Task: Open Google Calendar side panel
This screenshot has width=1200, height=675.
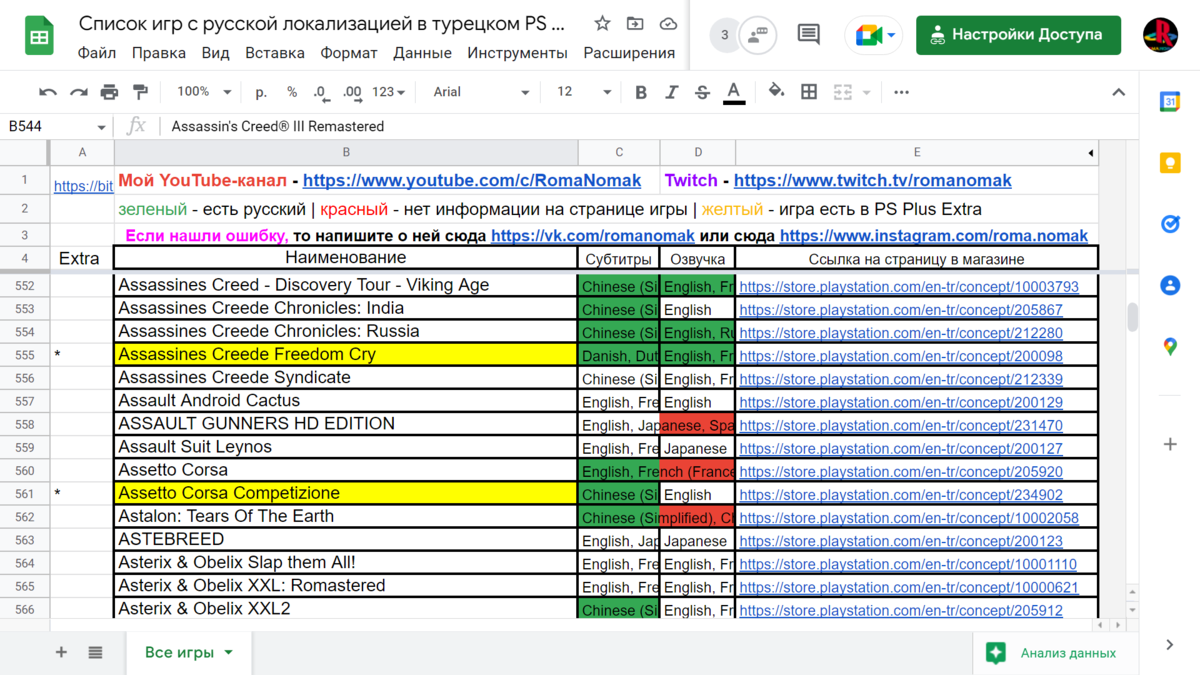Action: [1170, 103]
